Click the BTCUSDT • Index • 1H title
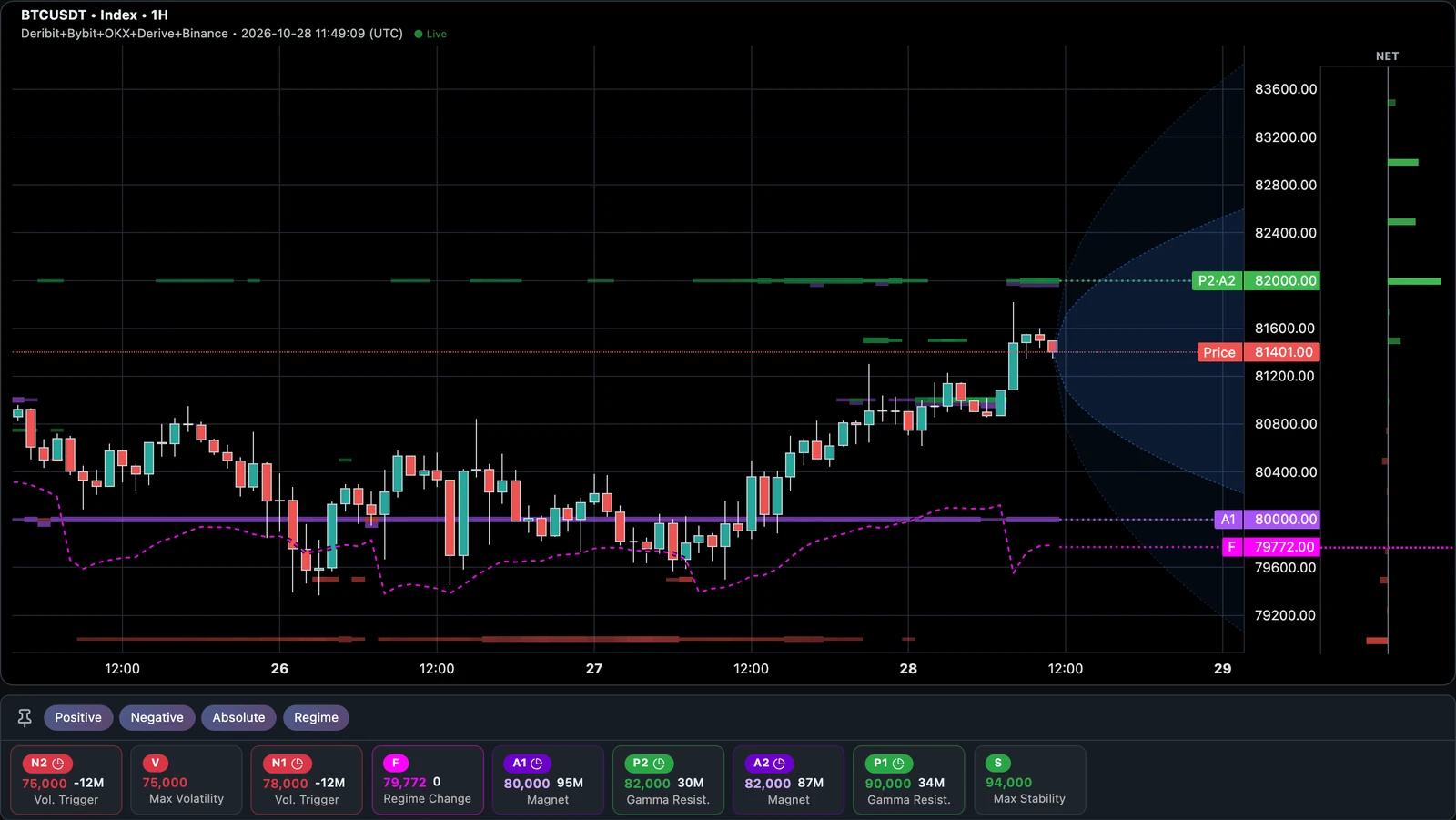 (x=95, y=15)
